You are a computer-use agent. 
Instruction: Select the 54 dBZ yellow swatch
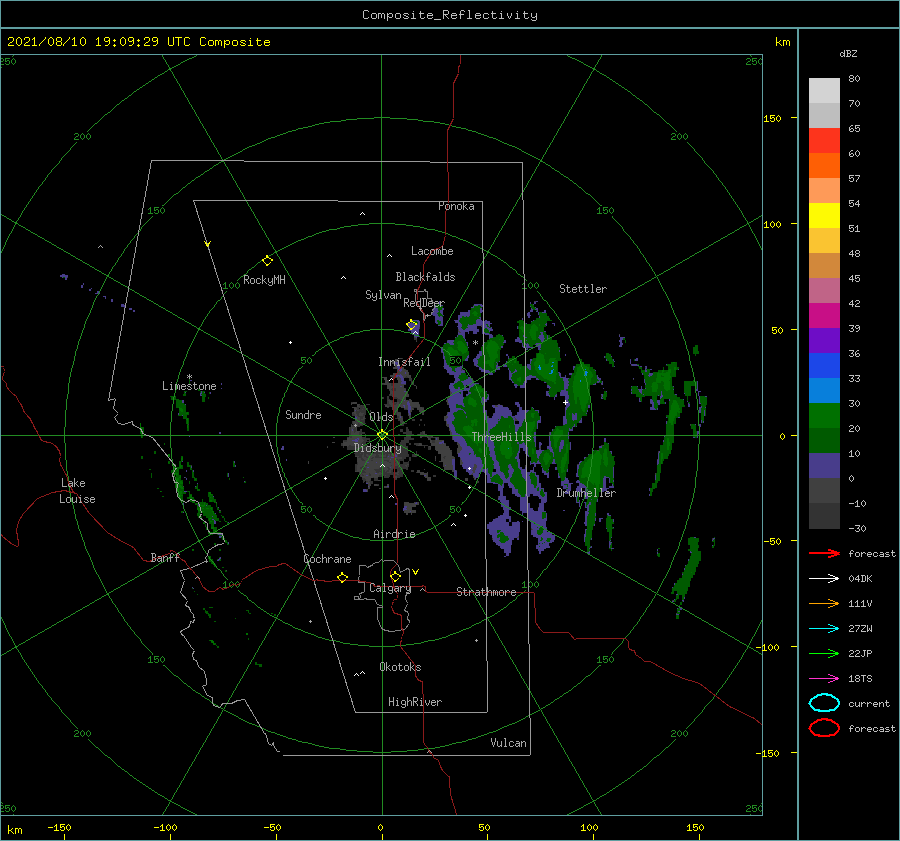point(824,216)
